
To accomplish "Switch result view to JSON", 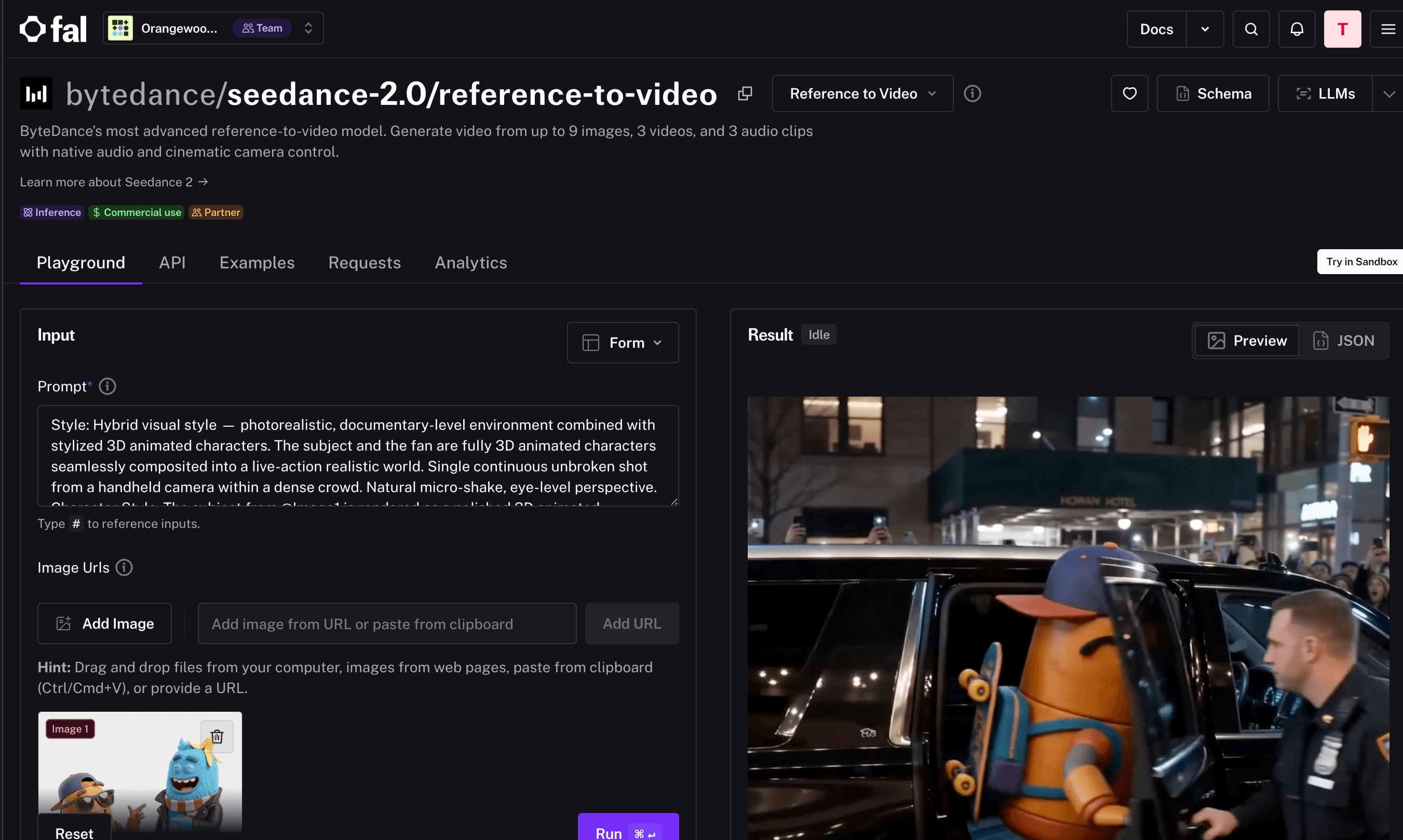I will point(1344,341).
